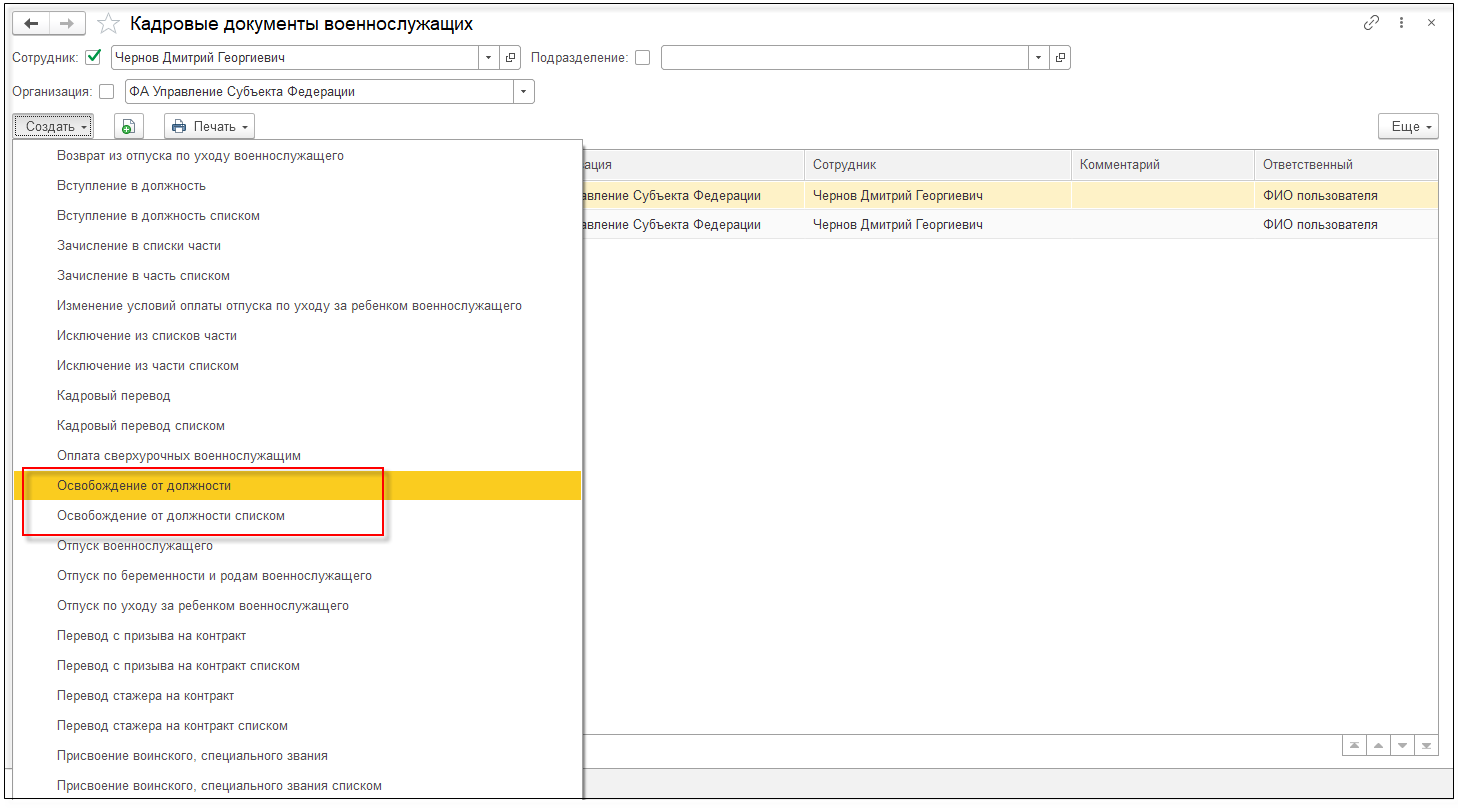
Task: Select Вступление в должность menu item
Action: pos(297,186)
